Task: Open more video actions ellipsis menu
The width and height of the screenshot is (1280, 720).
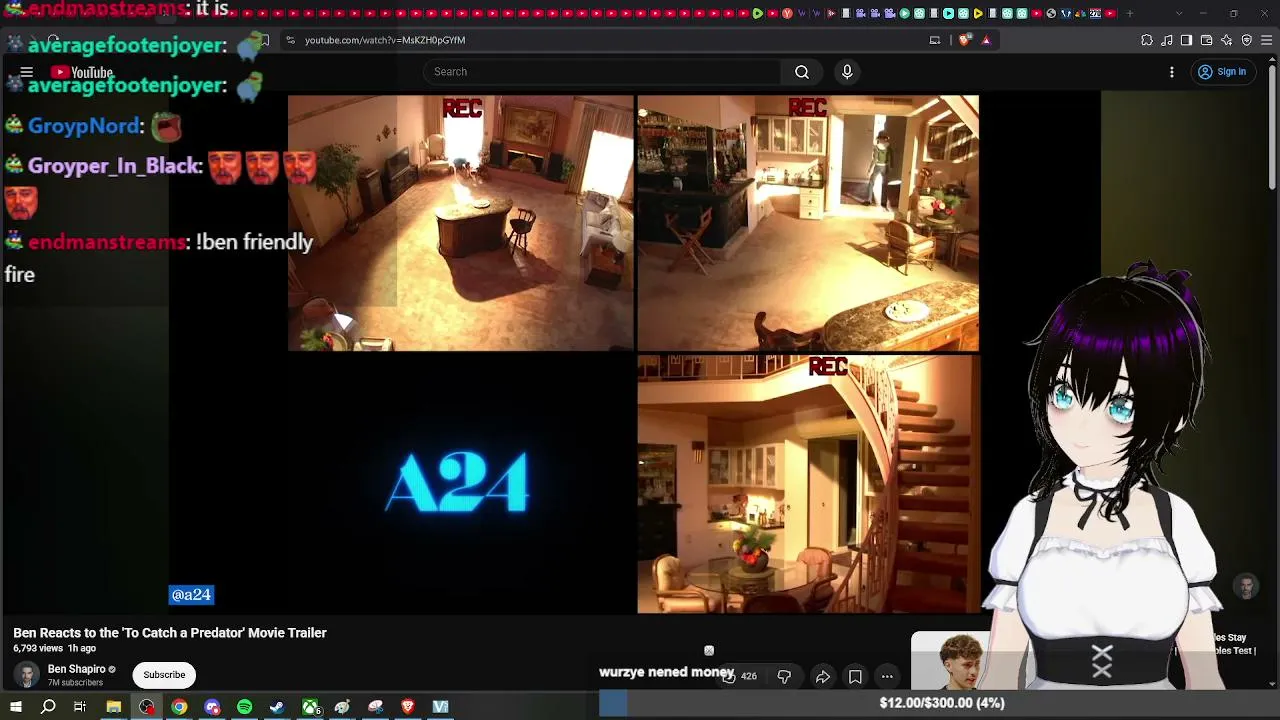Action: (x=887, y=677)
